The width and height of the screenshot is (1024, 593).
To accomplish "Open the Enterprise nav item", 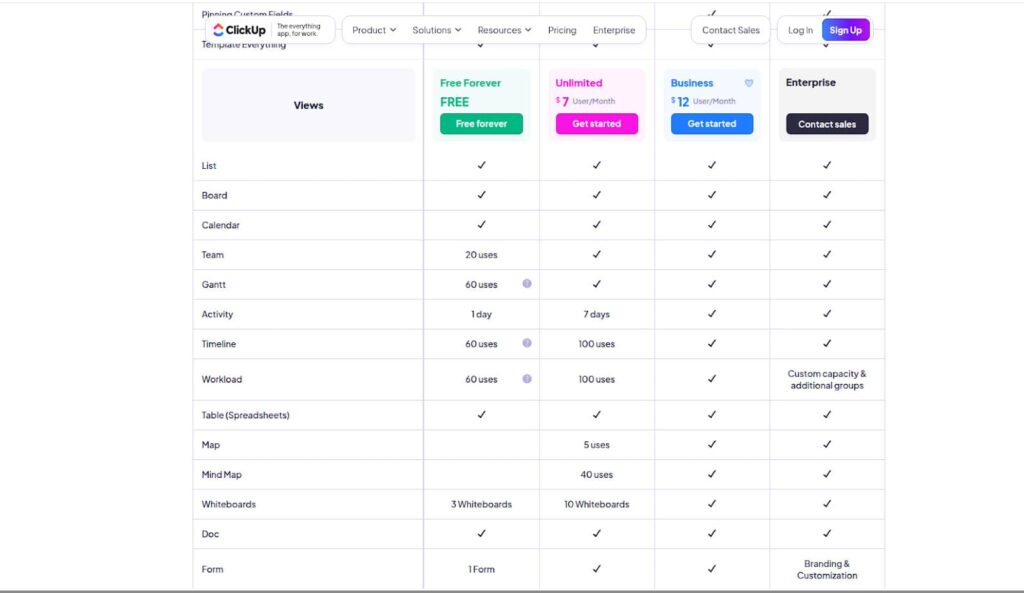I will [614, 30].
